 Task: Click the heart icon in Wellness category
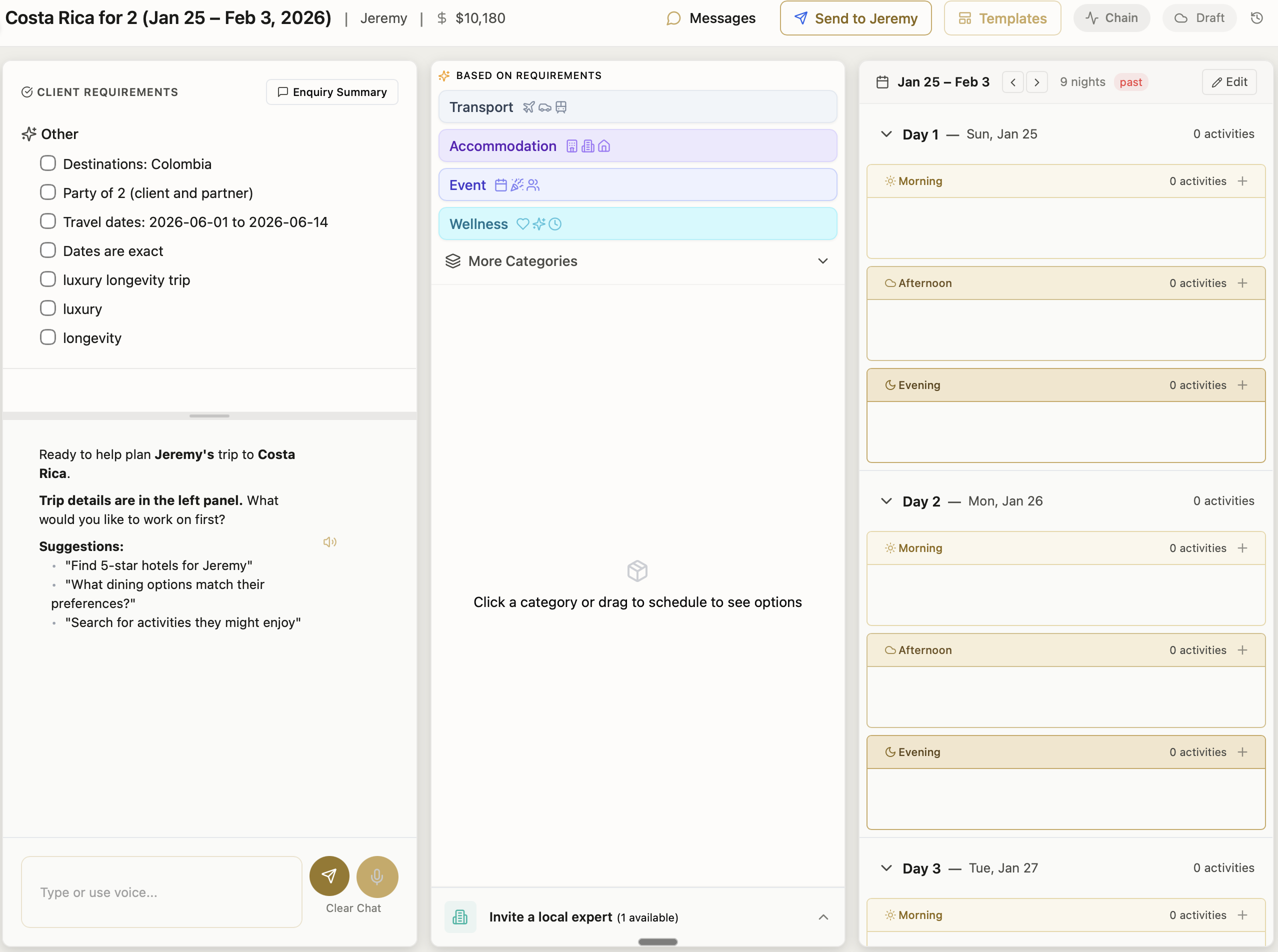(522, 223)
